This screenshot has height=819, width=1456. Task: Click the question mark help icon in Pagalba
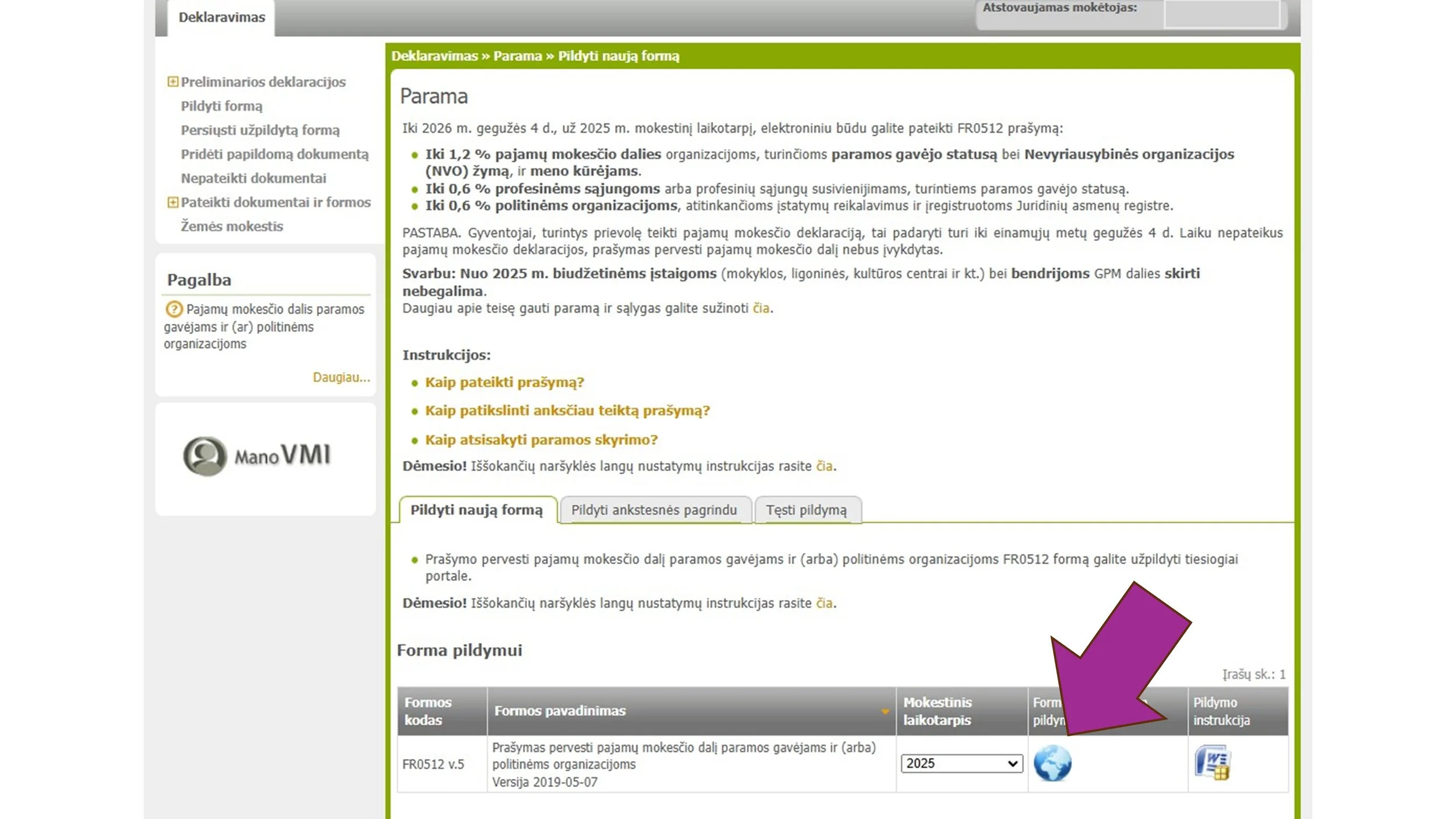pyautogui.click(x=174, y=309)
